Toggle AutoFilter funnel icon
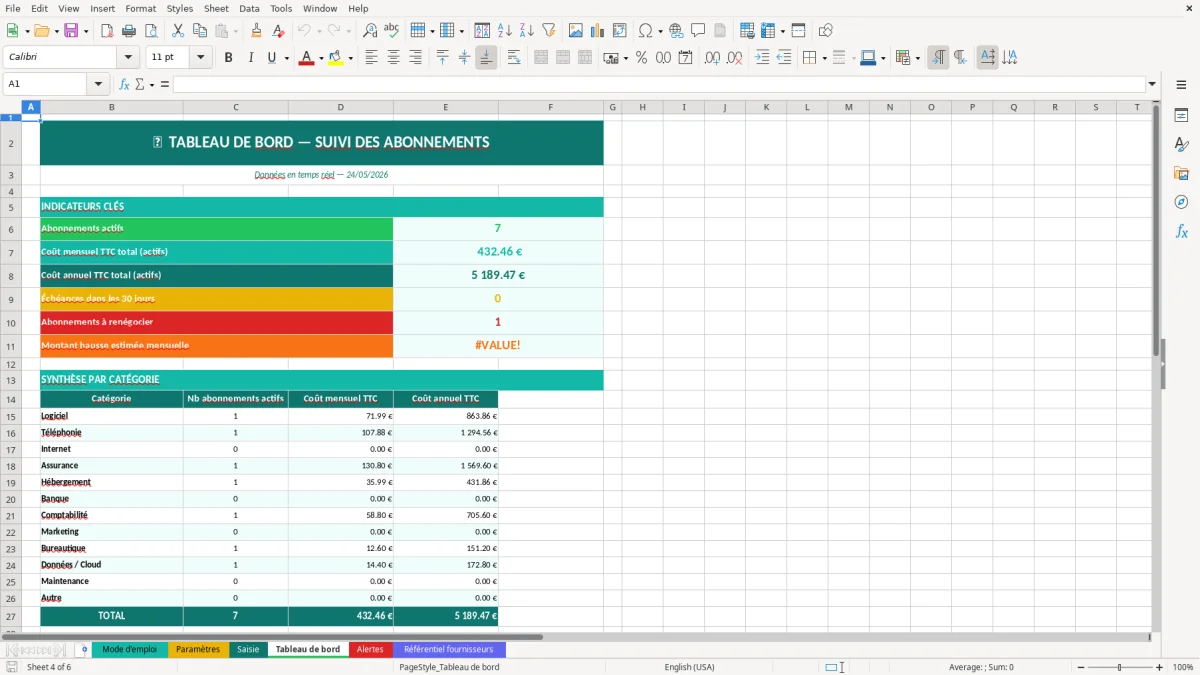The width and height of the screenshot is (1200, 675). pyautogui.click(x=548, y=31)
